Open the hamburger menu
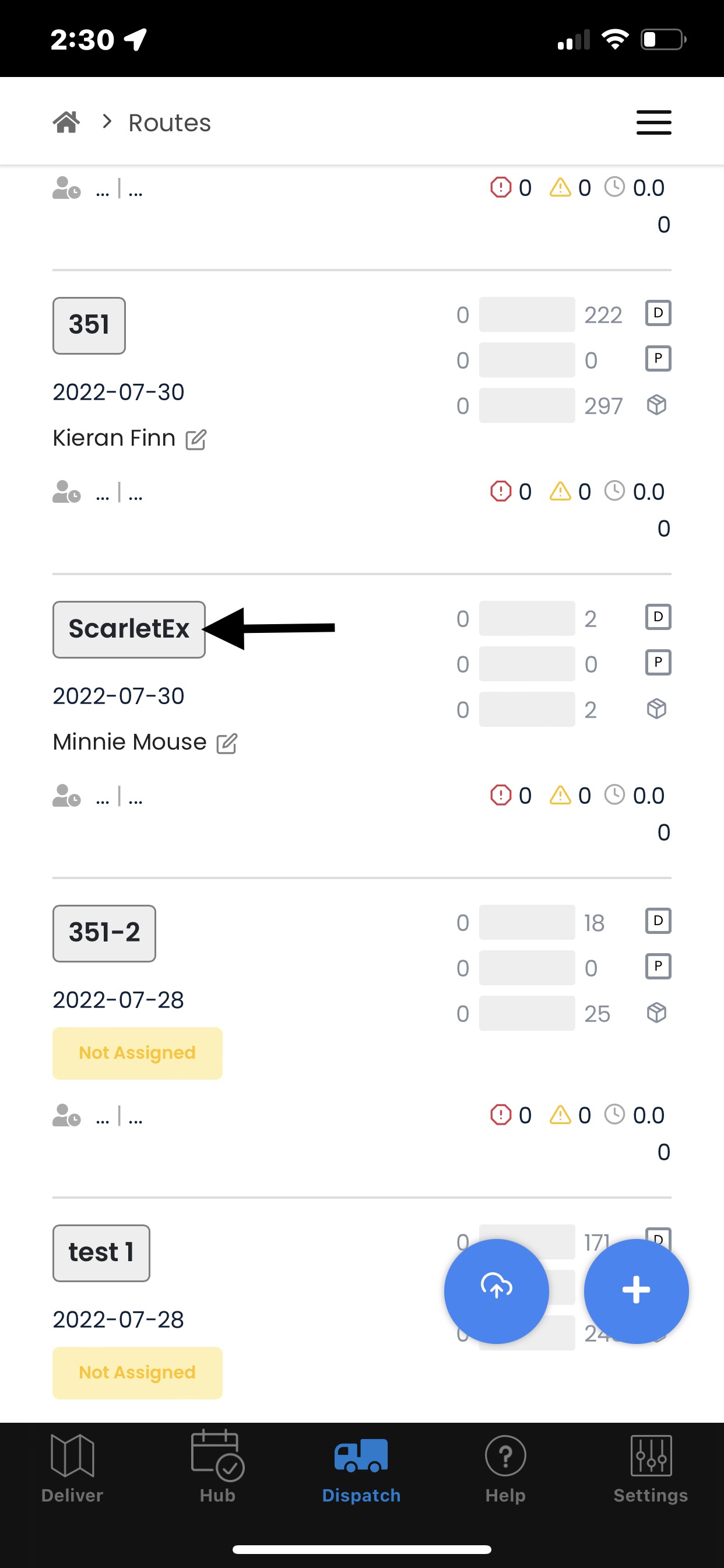Image resolution: width=724 pixels, height=1568 pixels. (x=654, y=123)
